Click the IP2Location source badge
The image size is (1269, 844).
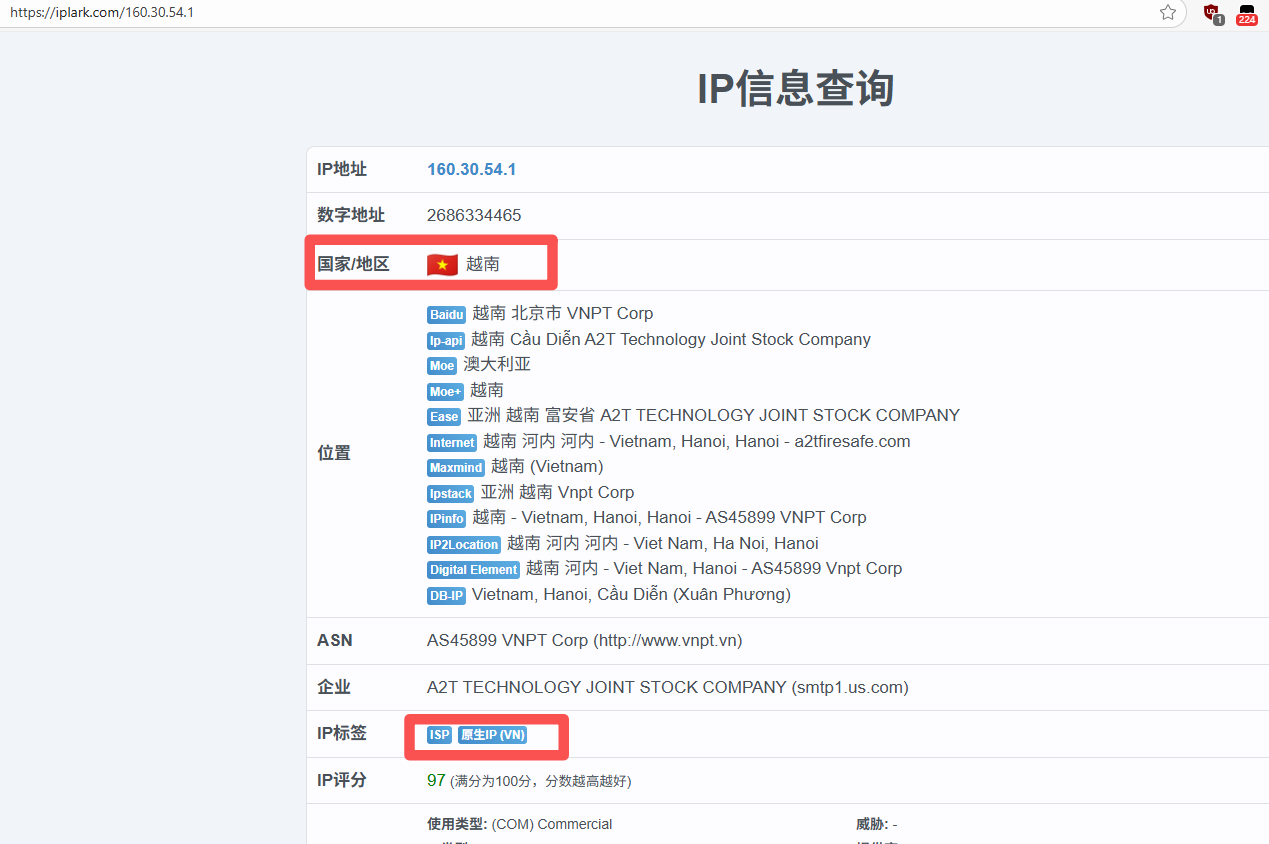[463, 545]
